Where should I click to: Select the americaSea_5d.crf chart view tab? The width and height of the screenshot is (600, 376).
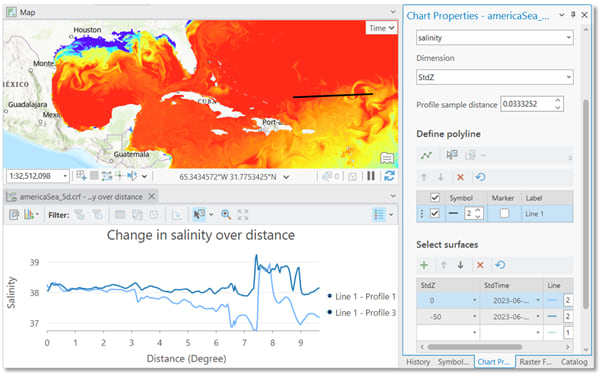pos(81,197)
